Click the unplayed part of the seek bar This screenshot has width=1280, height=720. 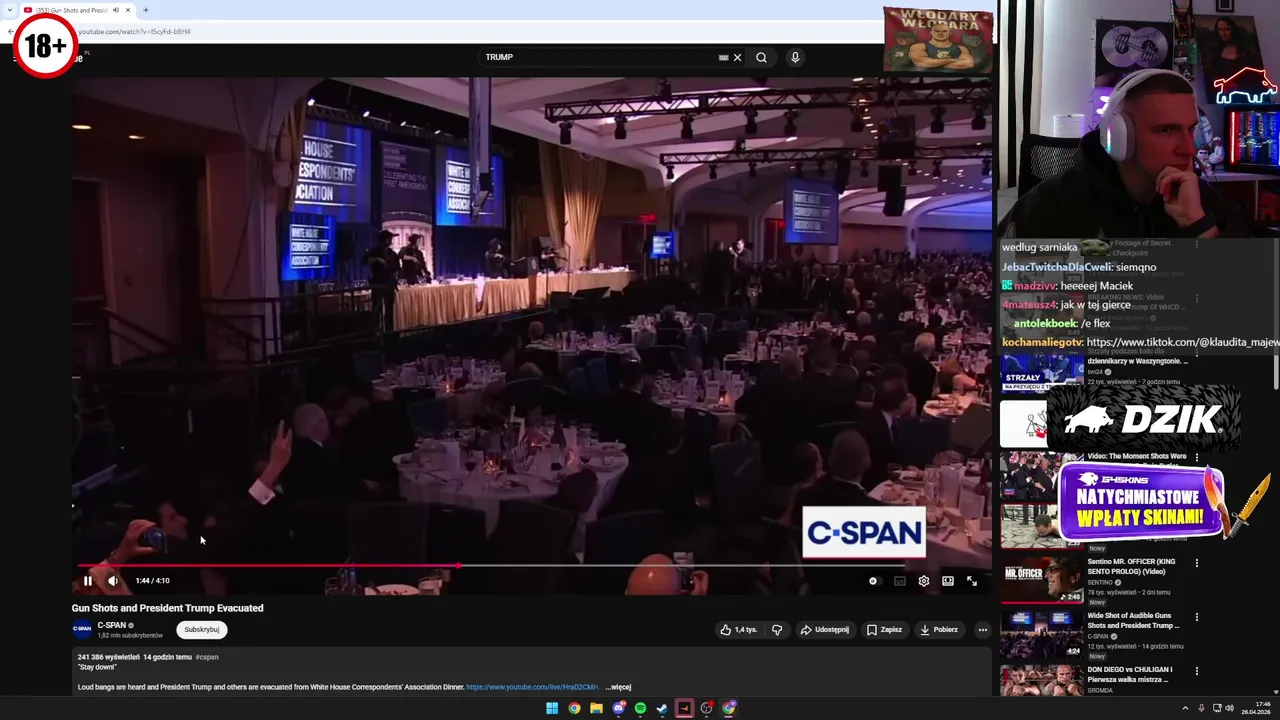coord(725,565)
